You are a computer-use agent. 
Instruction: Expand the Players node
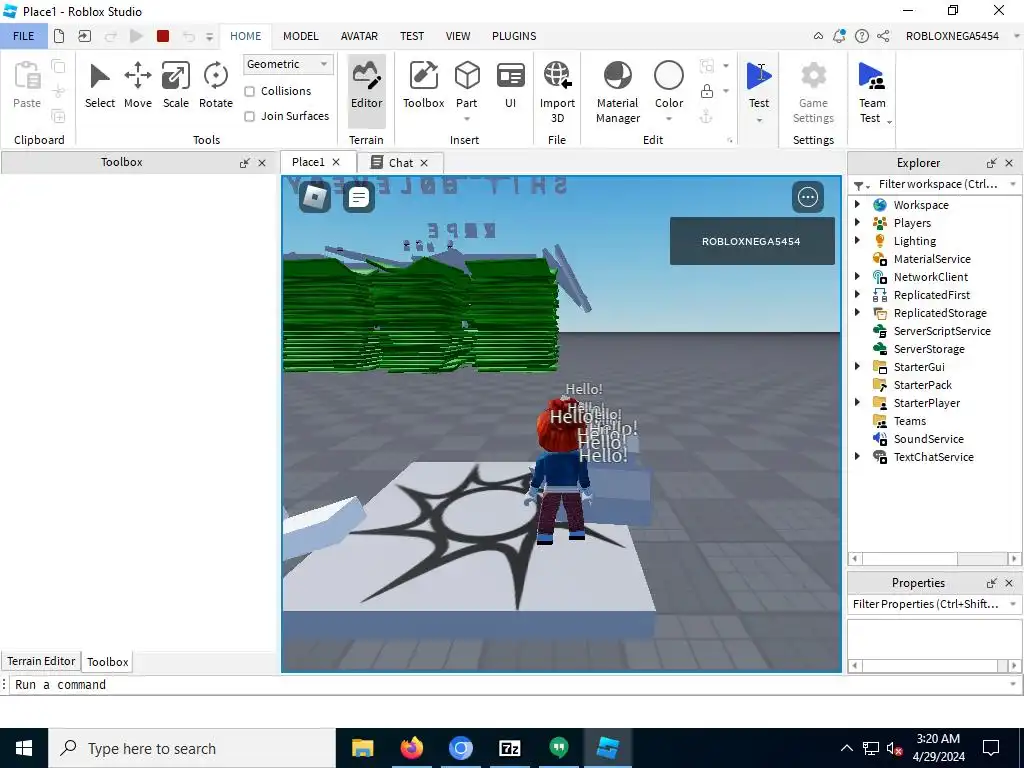click(857, 223)
